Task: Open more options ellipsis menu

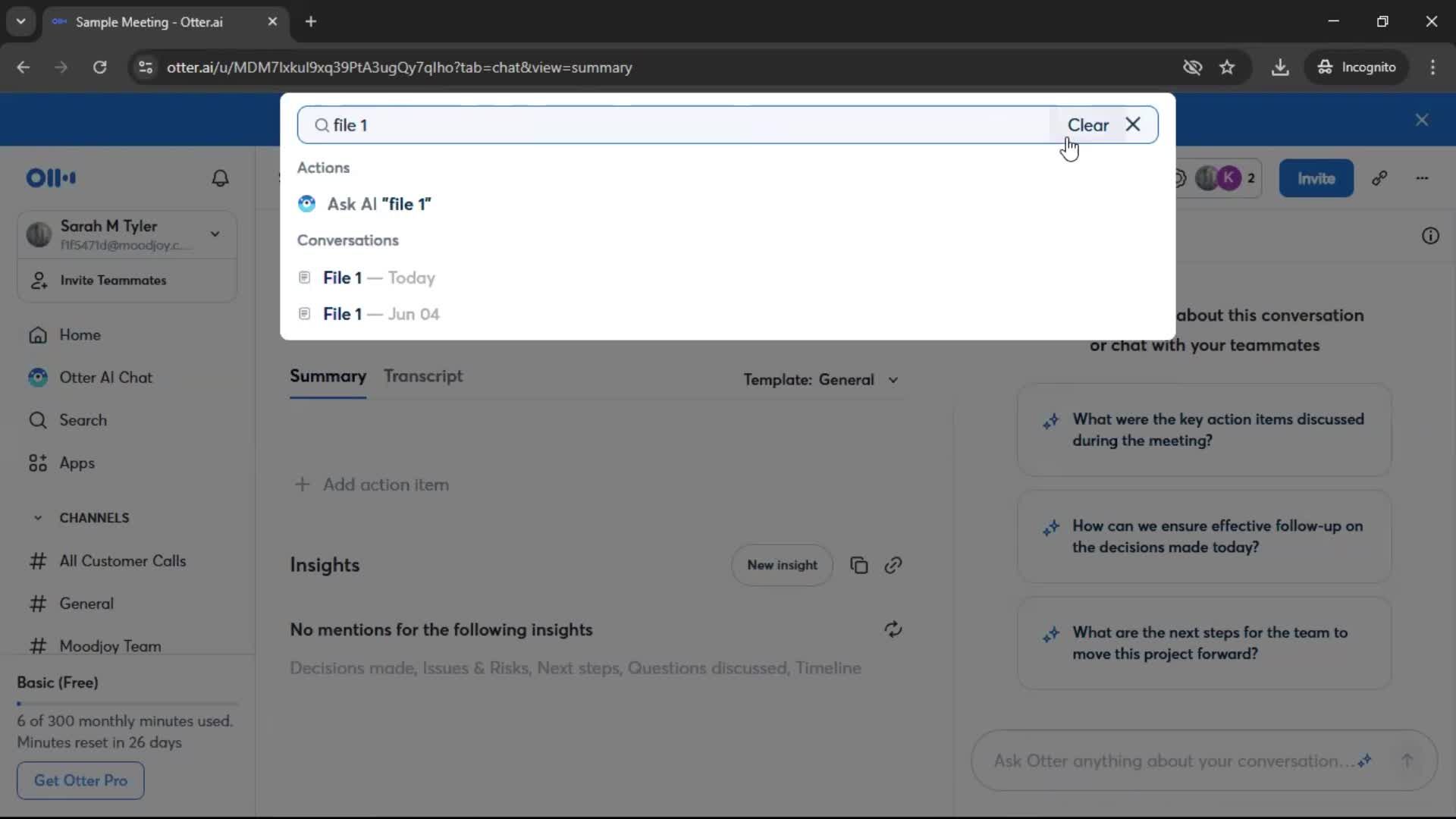Action: [x=1422, y=178]
